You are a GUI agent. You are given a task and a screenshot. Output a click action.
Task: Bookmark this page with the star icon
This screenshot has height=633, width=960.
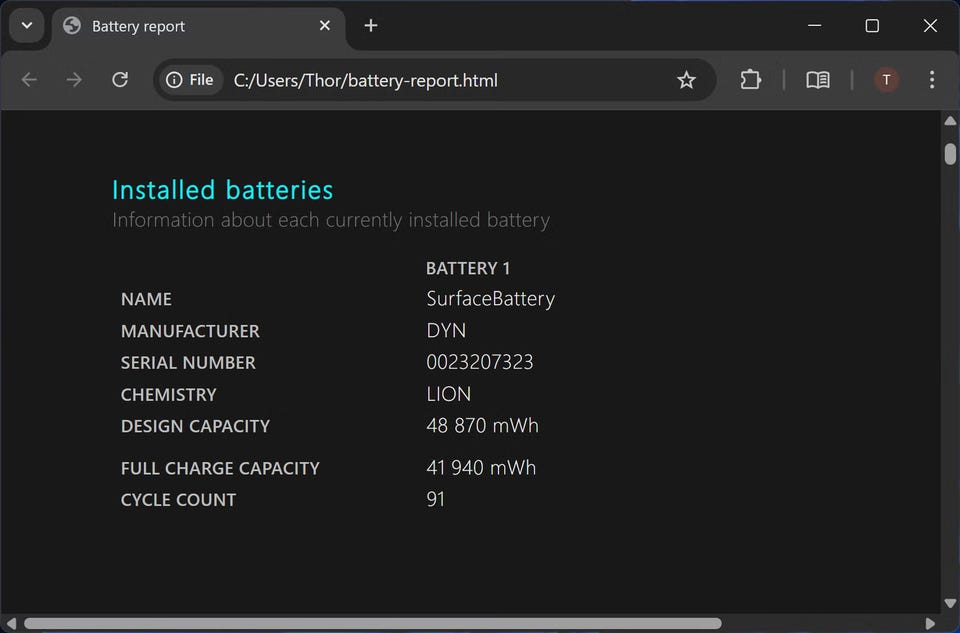click(686, 80)
